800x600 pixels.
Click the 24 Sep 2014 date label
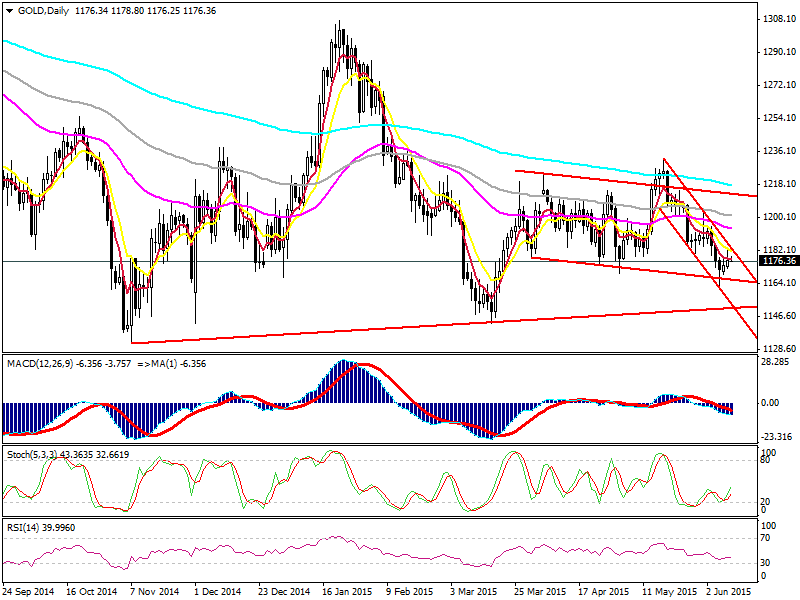(x=29, y=592)
